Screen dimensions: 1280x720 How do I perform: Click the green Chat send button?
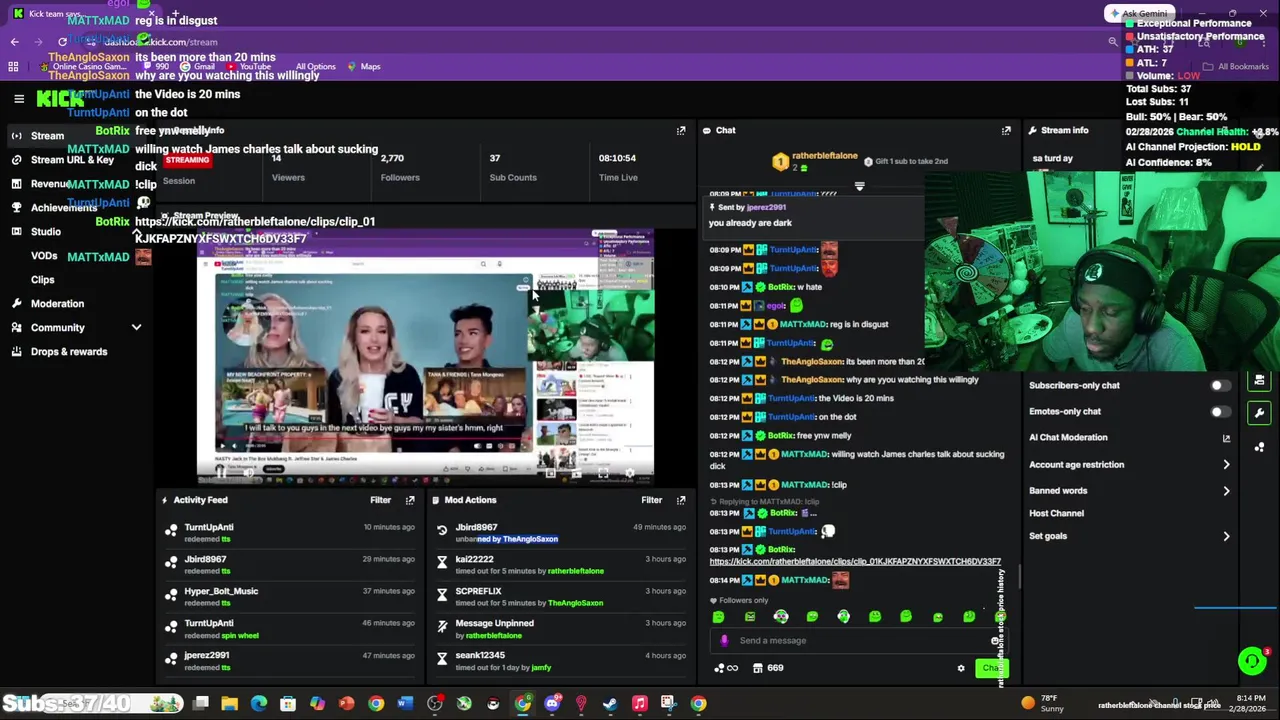tap(990, 668)
